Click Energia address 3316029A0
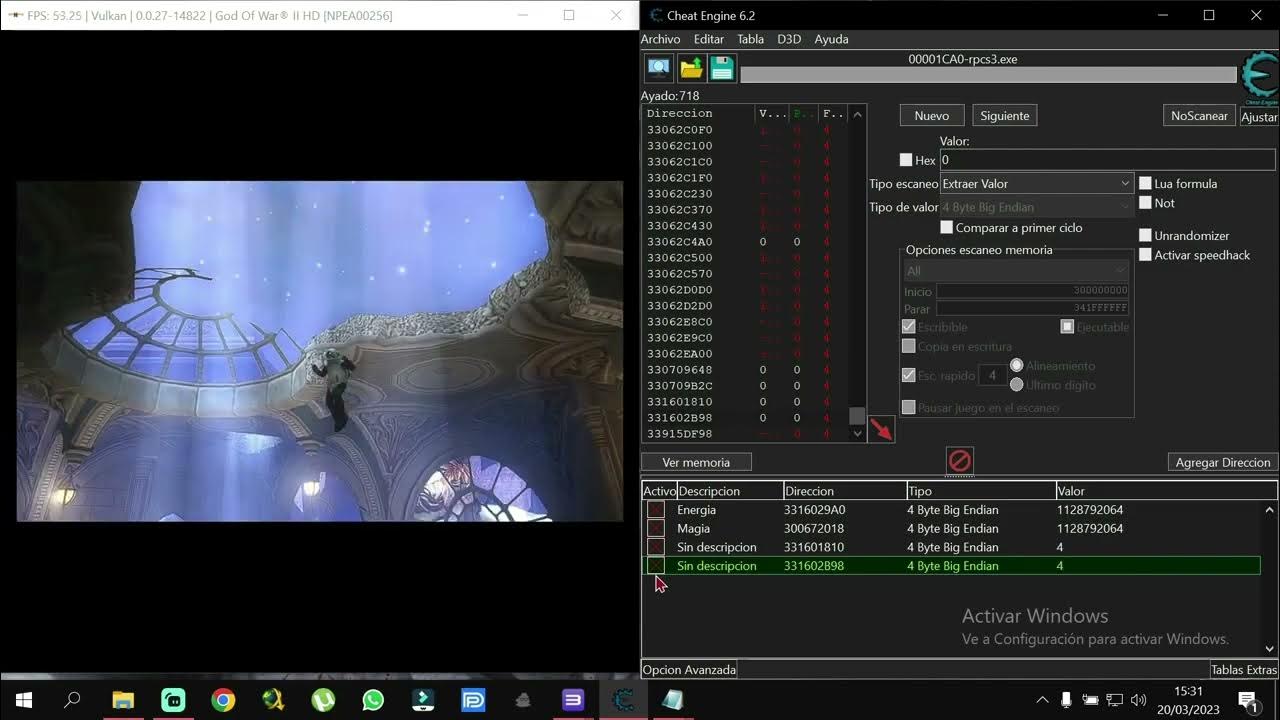1280x720 pixels. click(x=814, y=510)
